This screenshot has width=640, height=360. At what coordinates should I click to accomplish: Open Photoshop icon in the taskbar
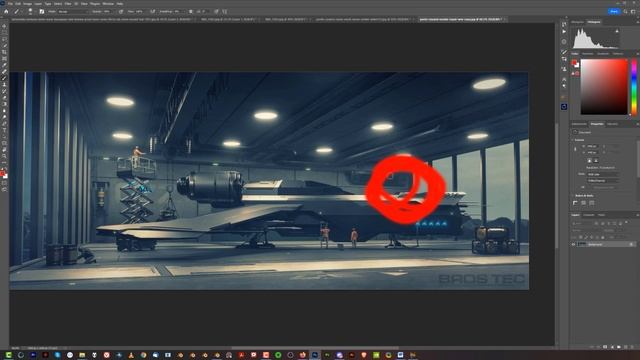(315, 355)
